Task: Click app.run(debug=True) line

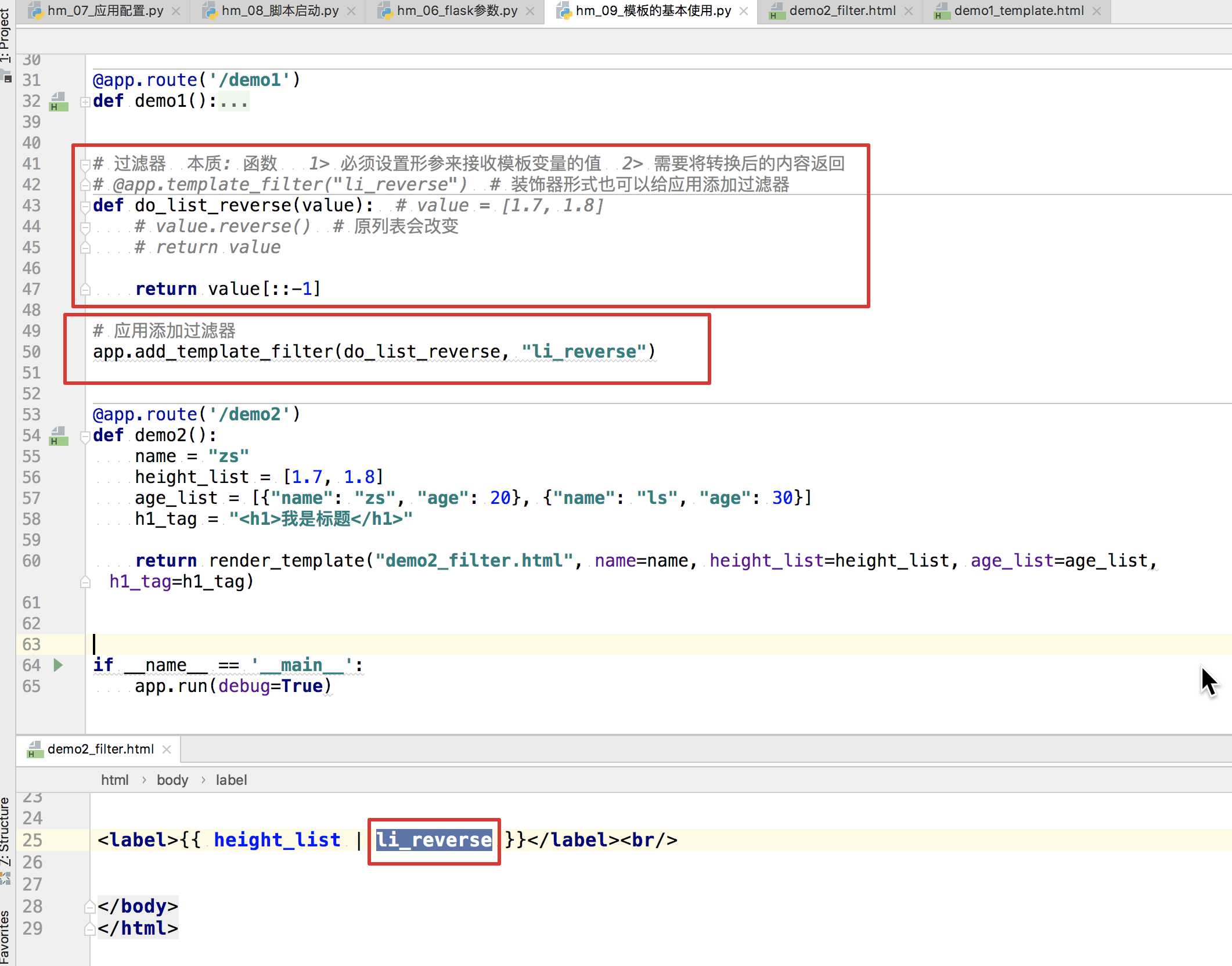Action: [x=233, y=686]
